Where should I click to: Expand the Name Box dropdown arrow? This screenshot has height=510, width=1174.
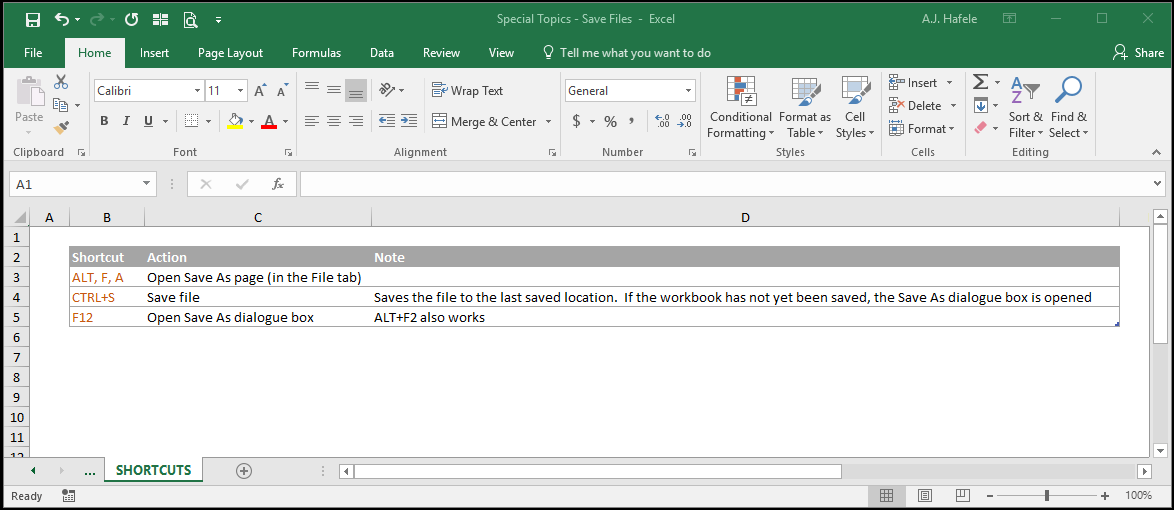click(x=146, y=184)
